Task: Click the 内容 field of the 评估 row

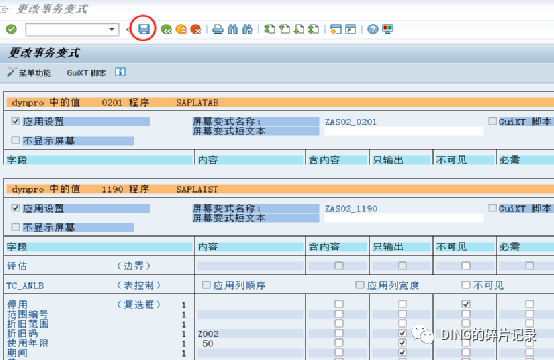Action: [x=250, y=266]
